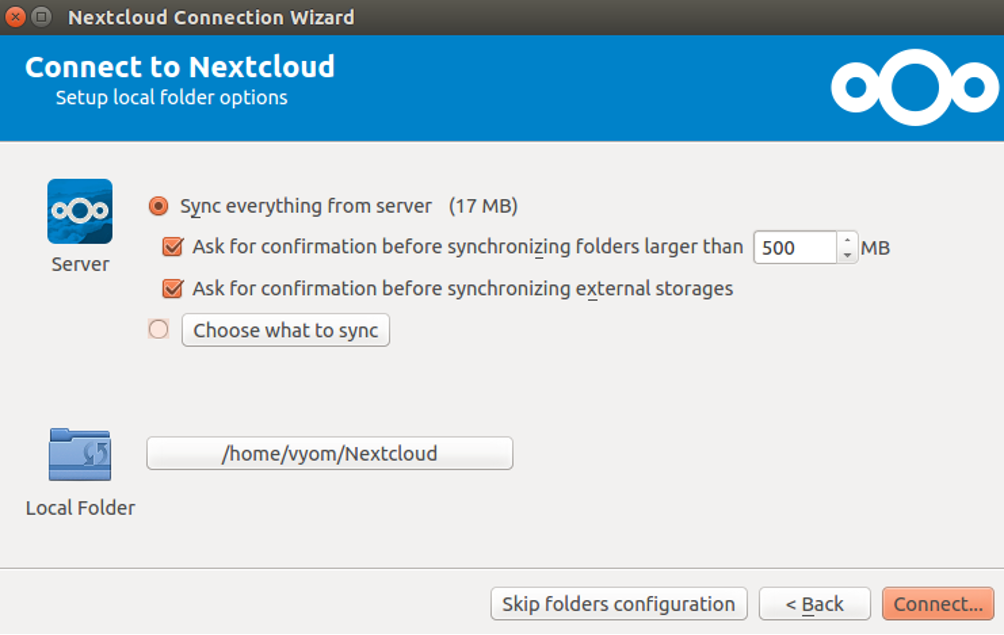Change the /home/vyom/Nextcloud local folder
The width and height of the screenshot is (1004, 635).
(x=330, y=453)
